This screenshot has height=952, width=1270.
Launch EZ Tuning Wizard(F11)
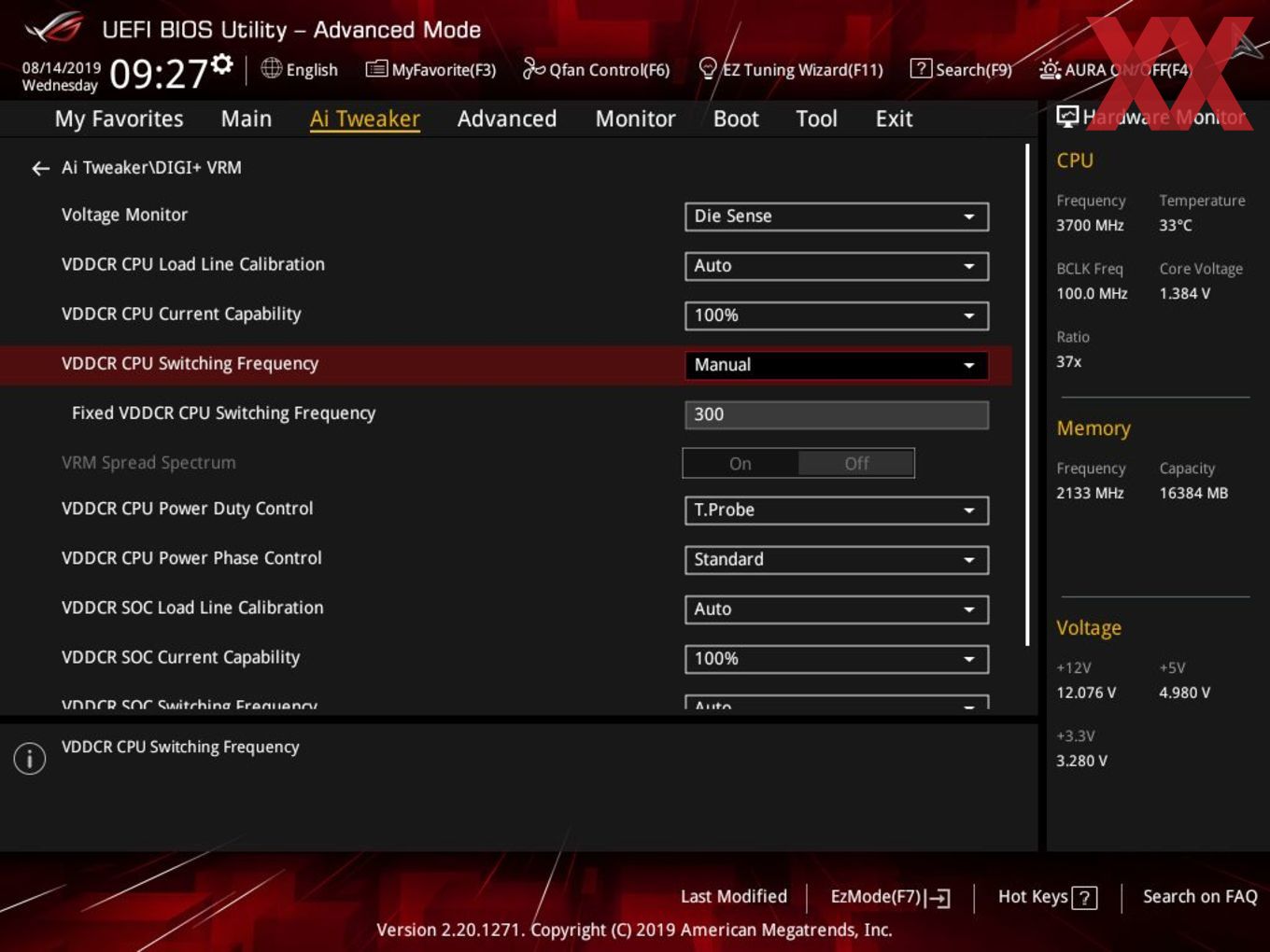[790, 69]
